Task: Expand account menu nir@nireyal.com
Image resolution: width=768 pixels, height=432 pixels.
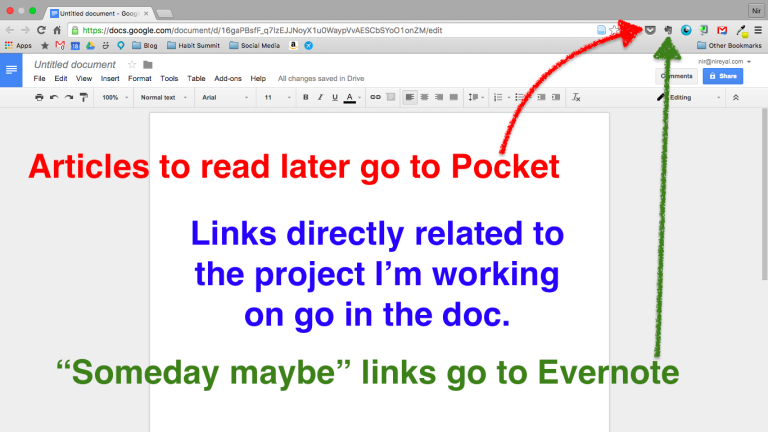Action: (x=724, y=62)
